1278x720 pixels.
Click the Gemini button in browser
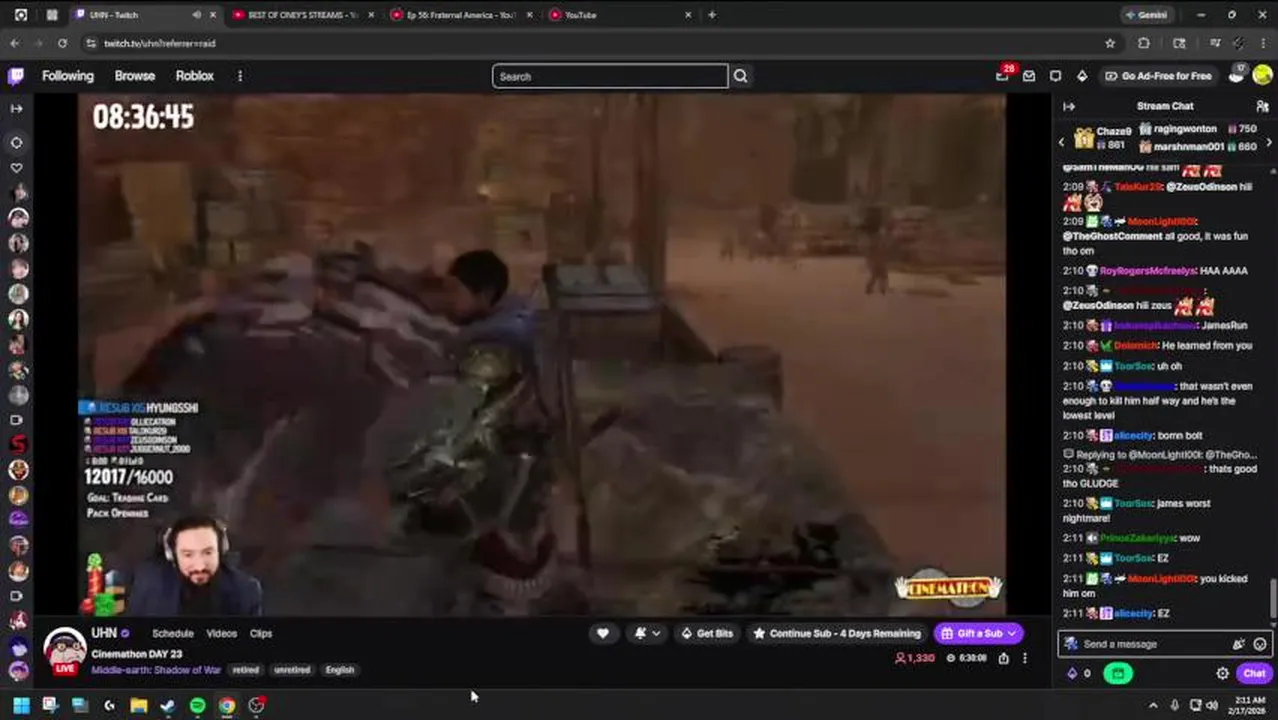tap(1148, 15)
